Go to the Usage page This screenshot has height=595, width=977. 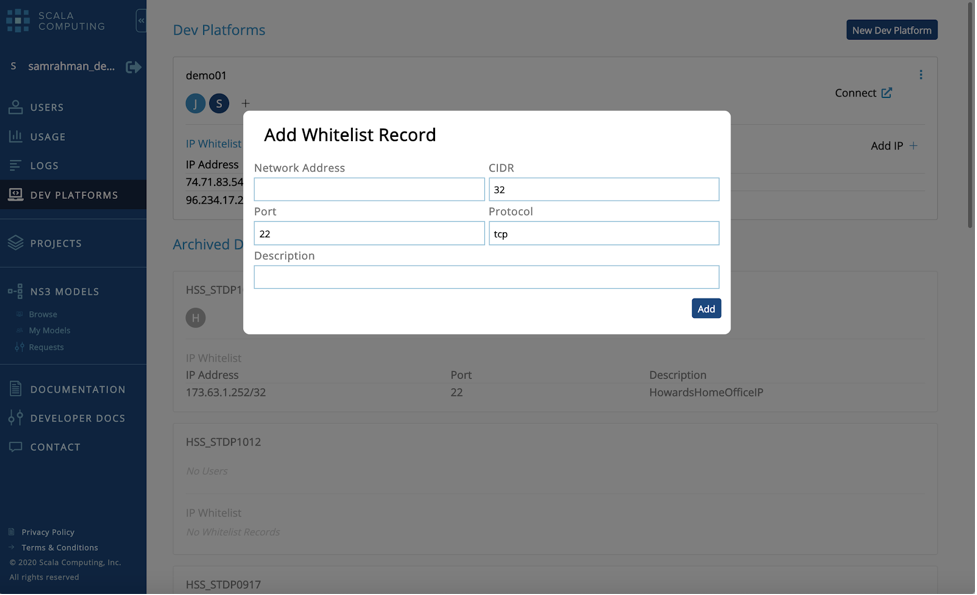pyautogui.click(x=47, y=137)
